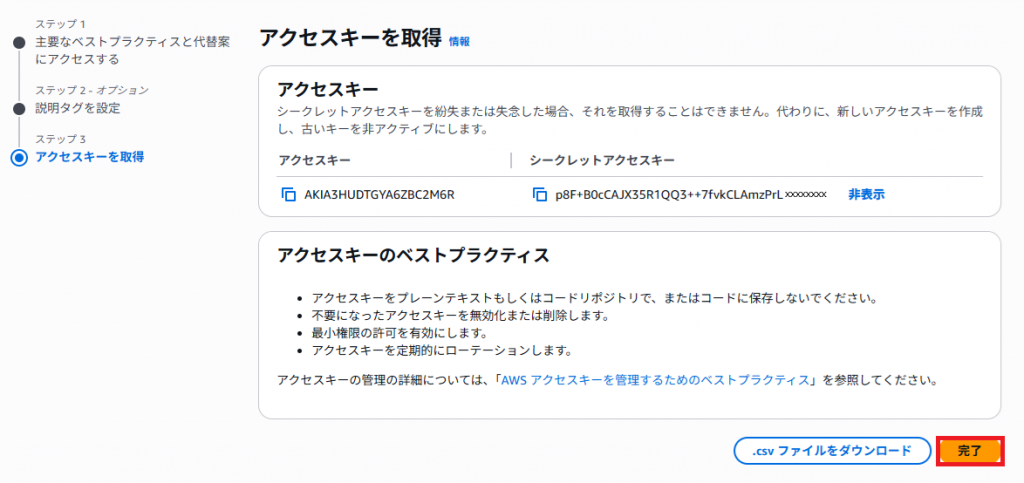Click the access key value starting with AKIA3HUDT

point(379,194)
